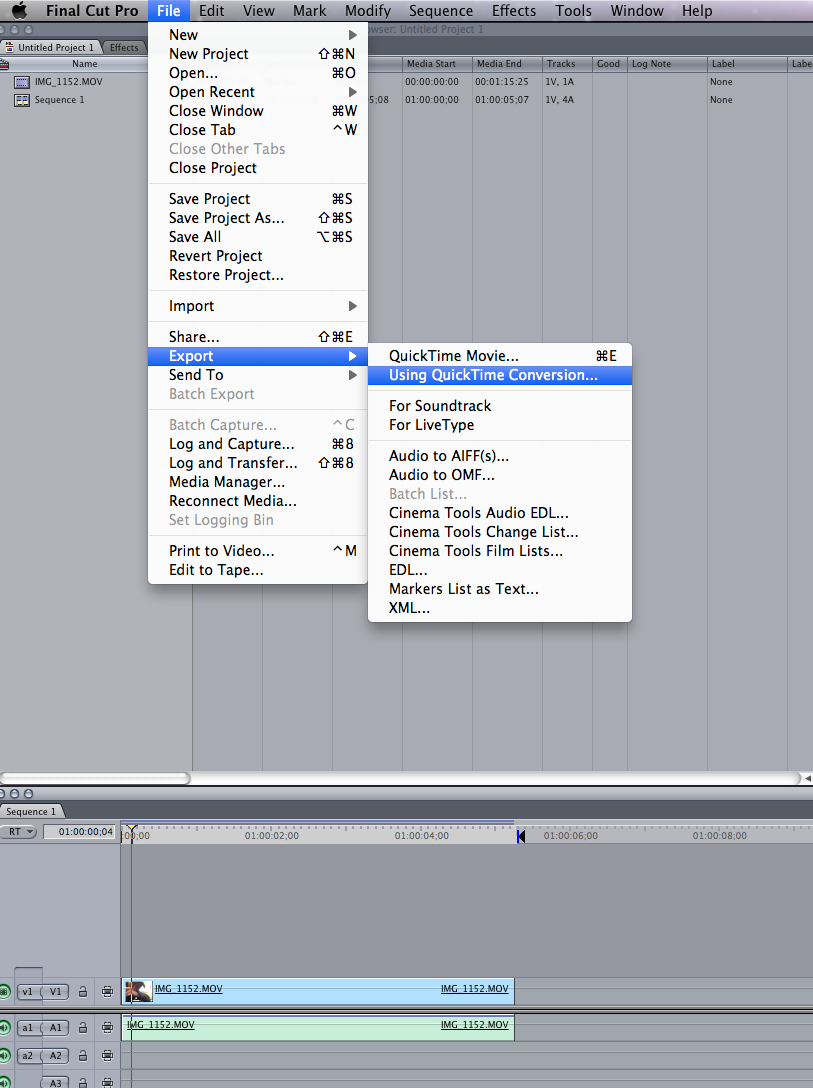Click the v1 source control

pos(28,992)
